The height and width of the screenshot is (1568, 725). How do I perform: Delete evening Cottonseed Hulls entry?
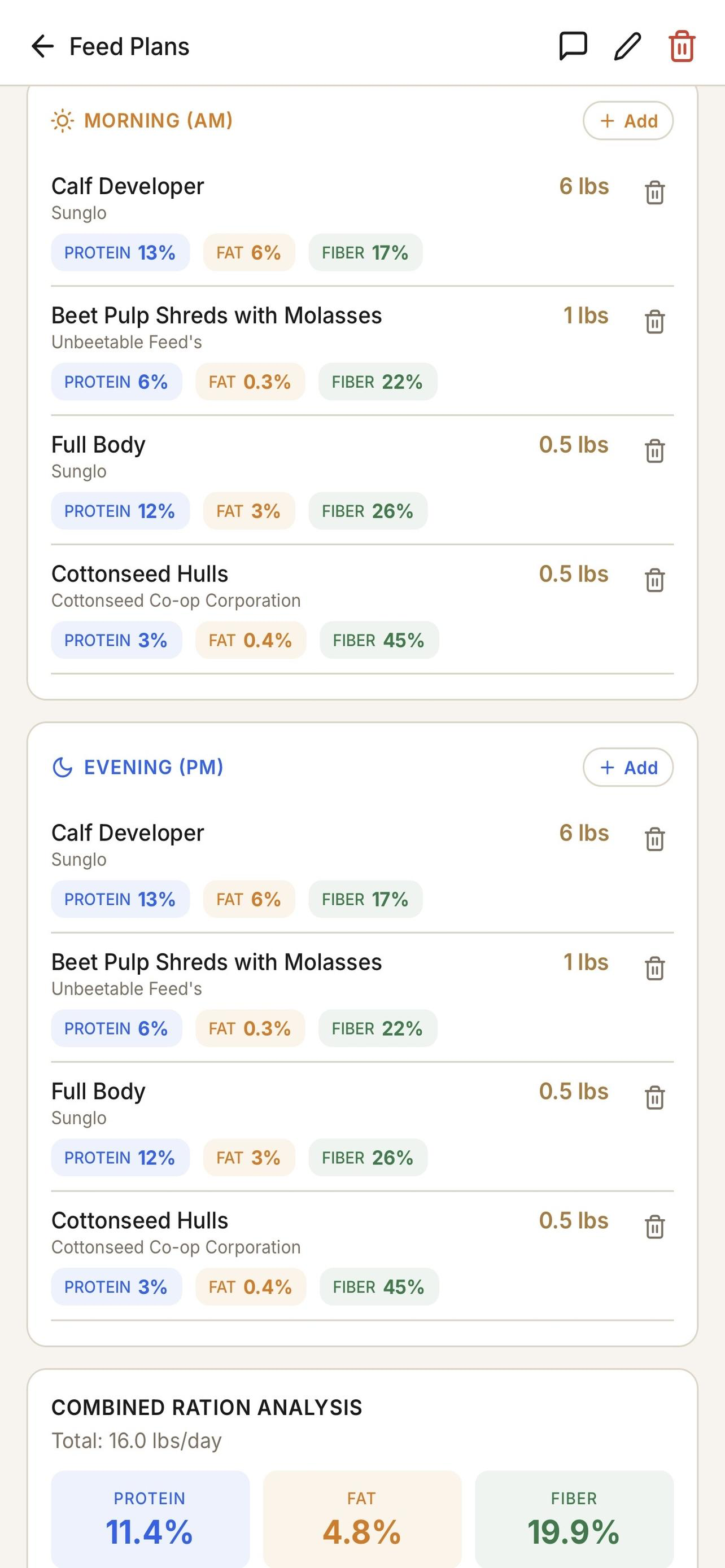coord(654,1227)
